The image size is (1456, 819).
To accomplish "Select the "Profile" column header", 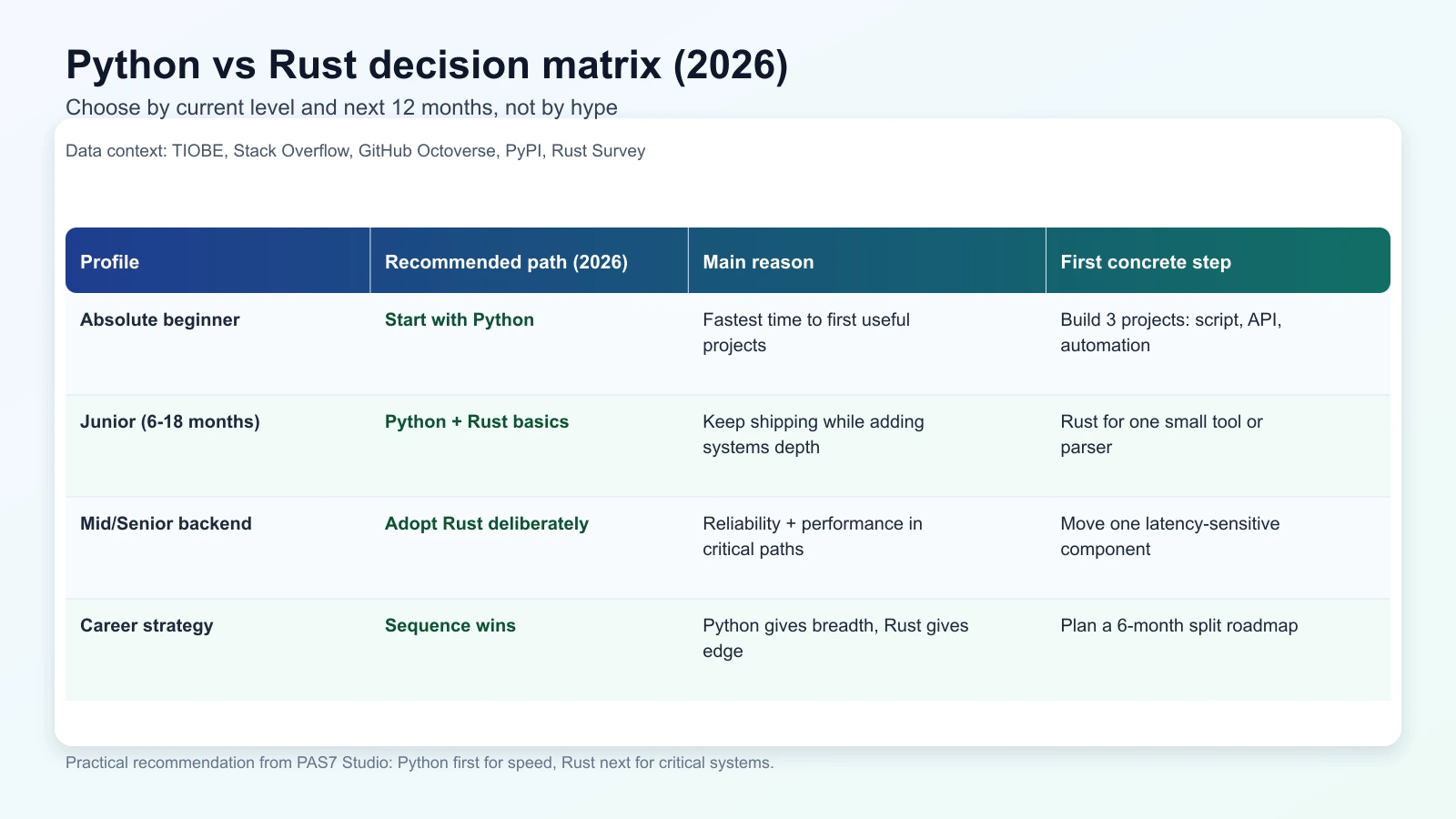I will click(109, 261).
